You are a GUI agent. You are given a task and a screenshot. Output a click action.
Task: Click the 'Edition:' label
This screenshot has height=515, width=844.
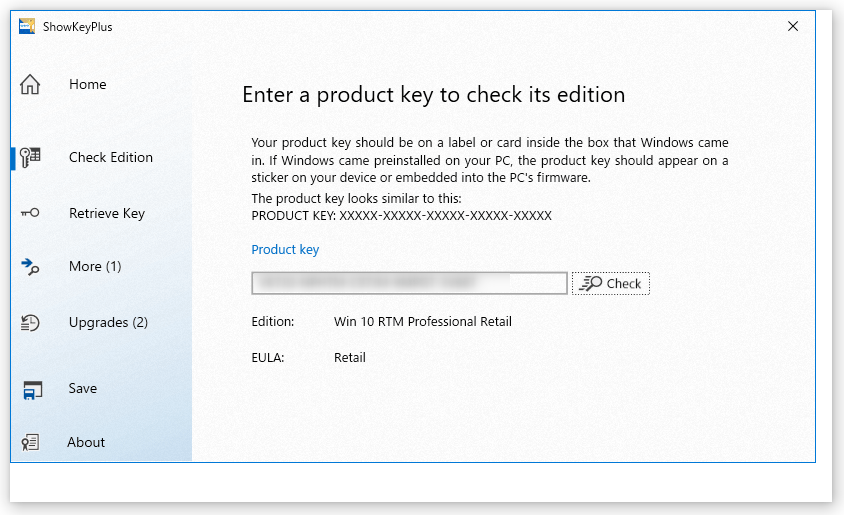pos(273,322)
